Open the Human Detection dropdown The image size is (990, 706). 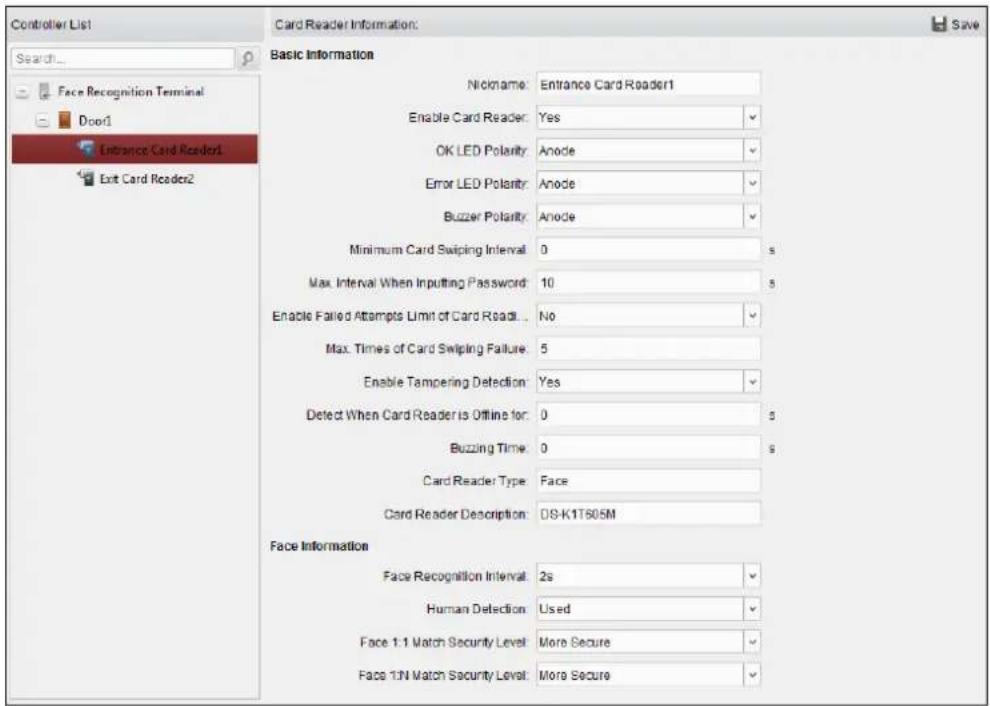coord(751,609)
